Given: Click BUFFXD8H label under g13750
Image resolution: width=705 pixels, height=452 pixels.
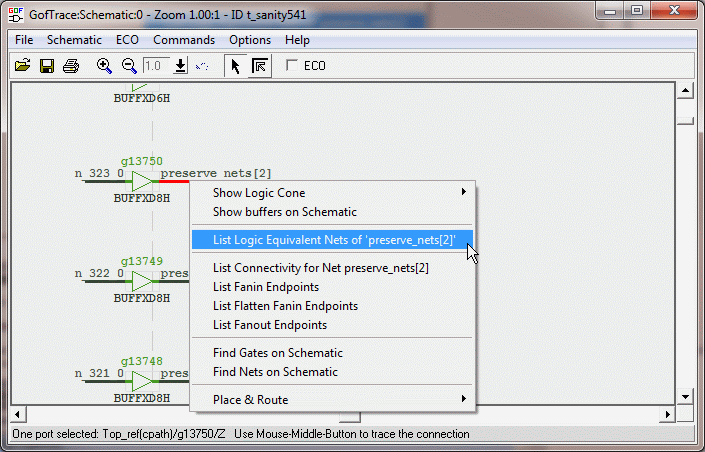Looking at the screenshot, I should (x=142, y=198).
